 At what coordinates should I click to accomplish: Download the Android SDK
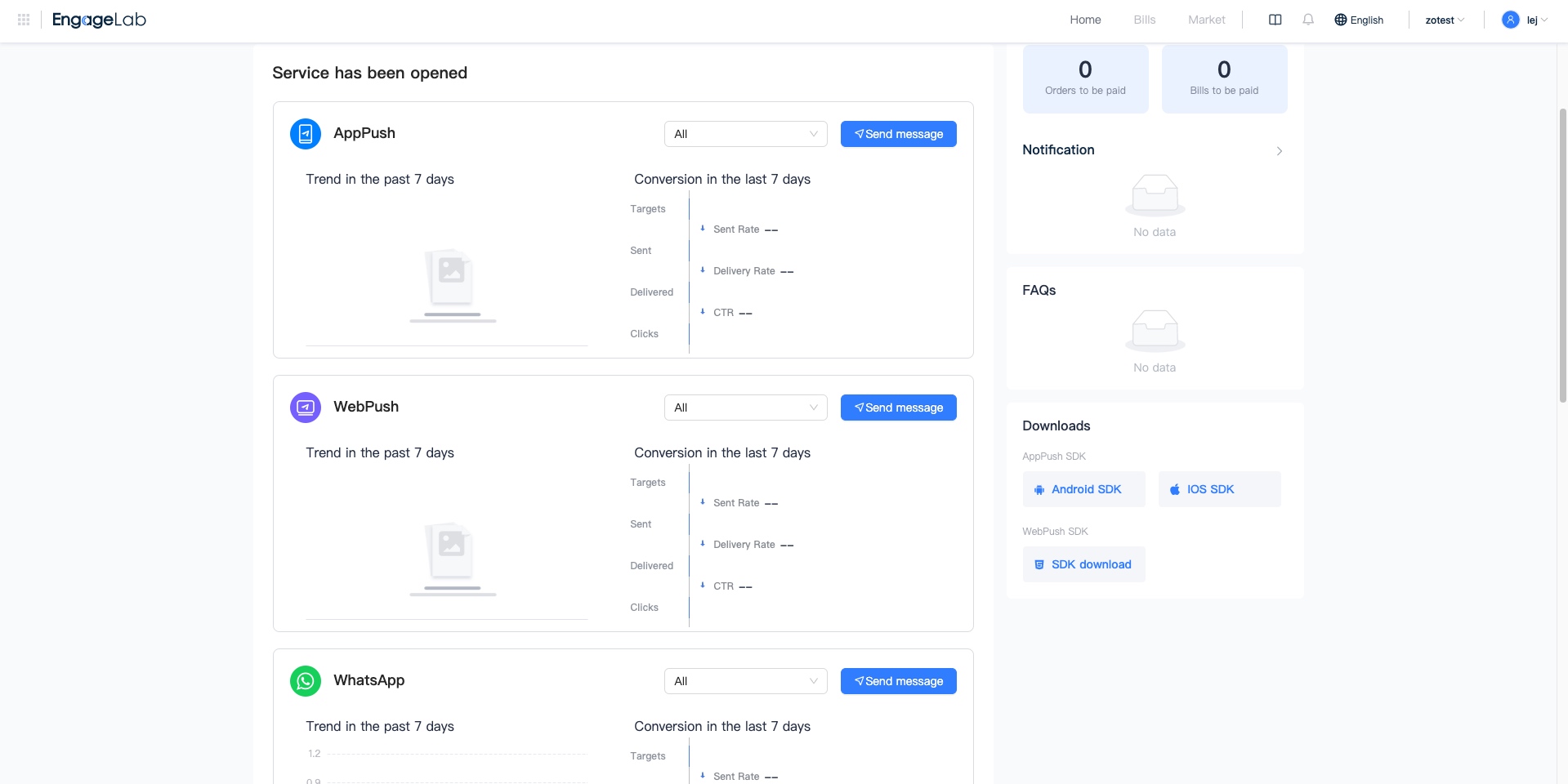pos(1083,489)
